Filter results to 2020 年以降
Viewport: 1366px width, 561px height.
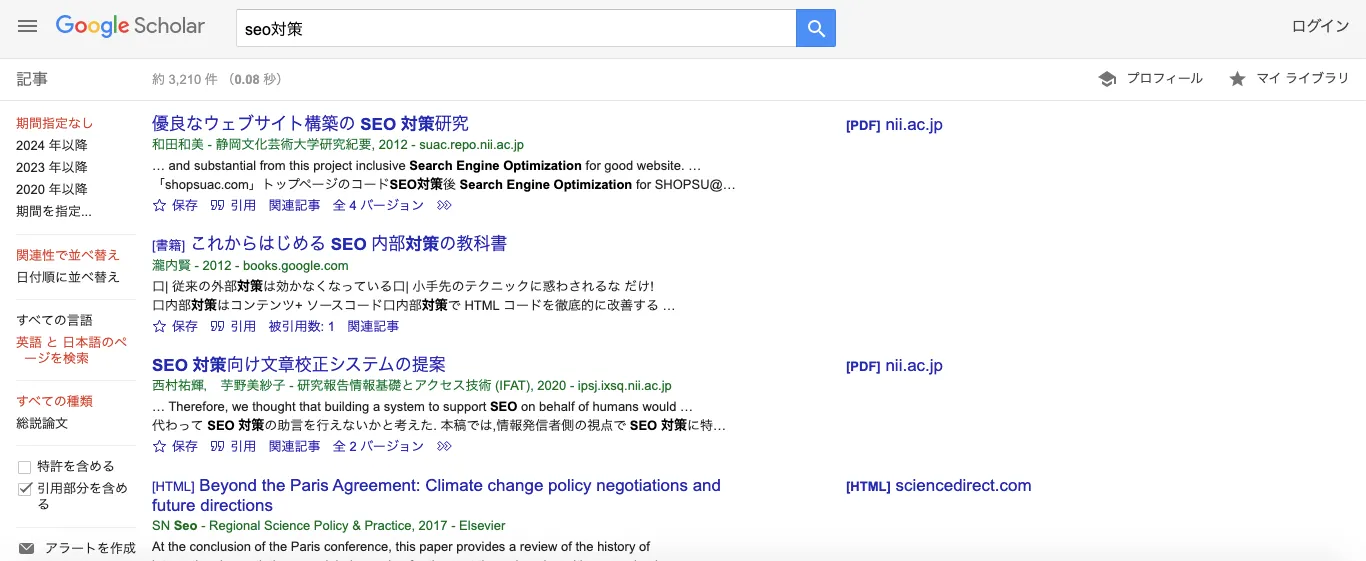[x=52, y=189]
